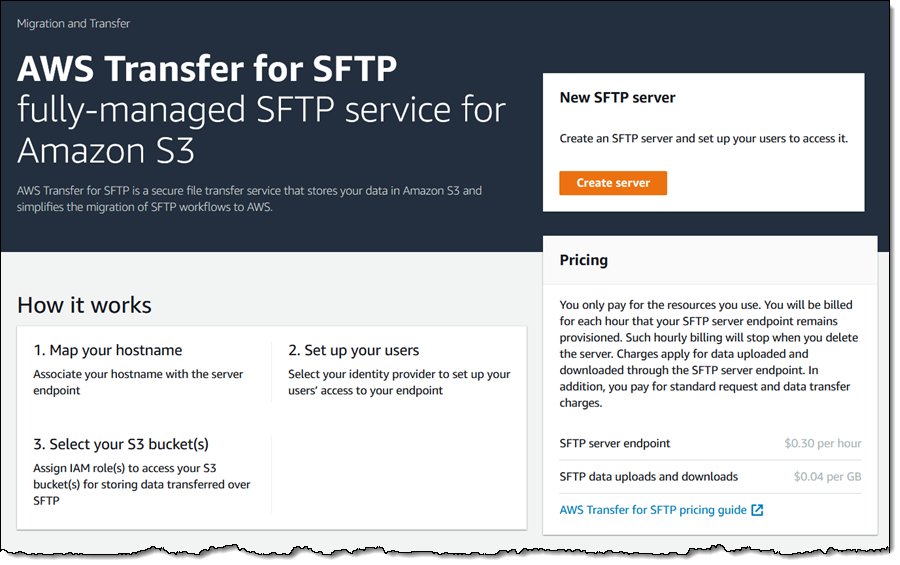Select step 2 Set up your users
This screenshot has width=900, height=565.
click(x=353, y=350)
